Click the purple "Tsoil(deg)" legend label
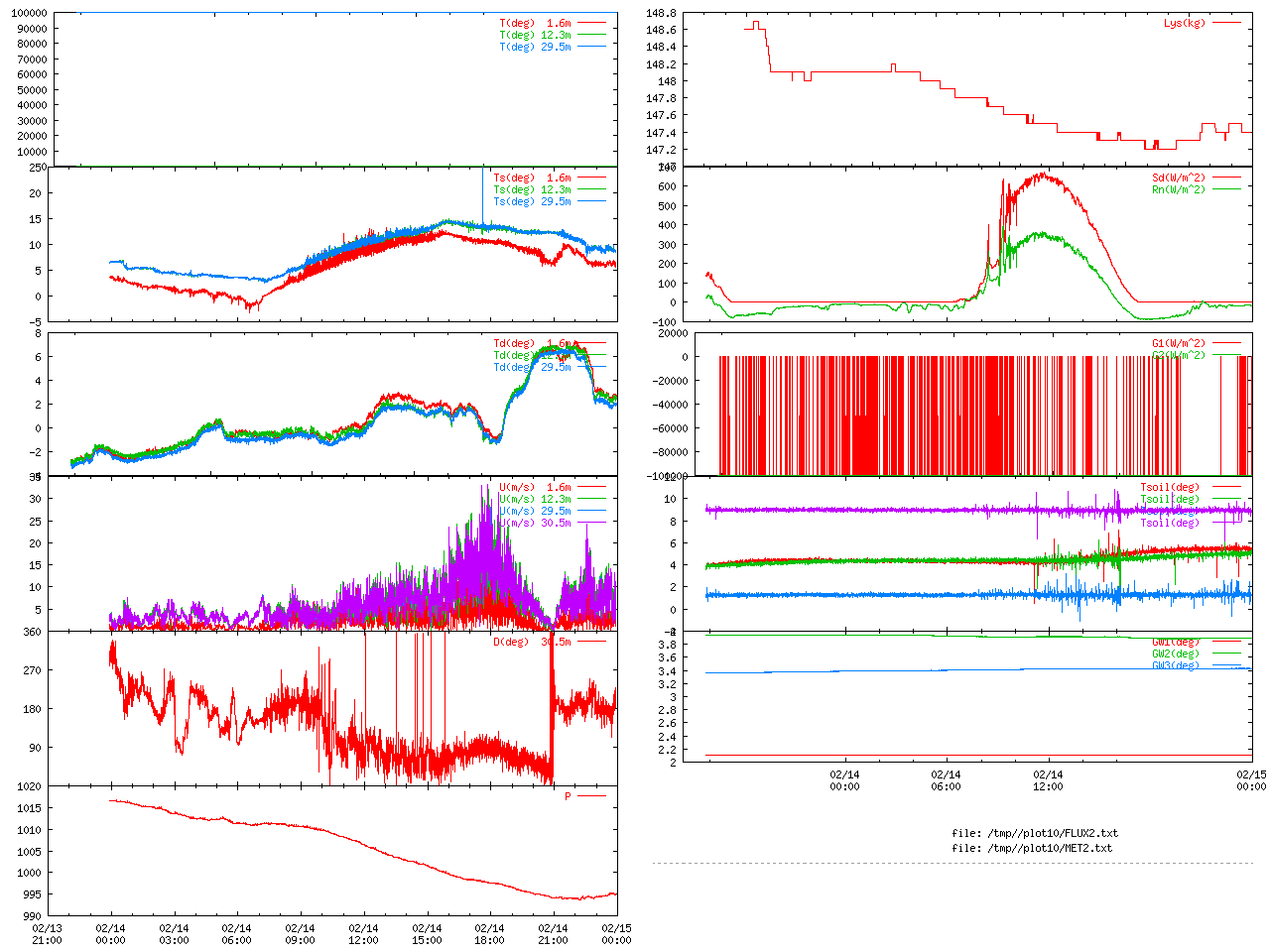1270x952 pixels. pyautogui.click(x=1170, y=524)
